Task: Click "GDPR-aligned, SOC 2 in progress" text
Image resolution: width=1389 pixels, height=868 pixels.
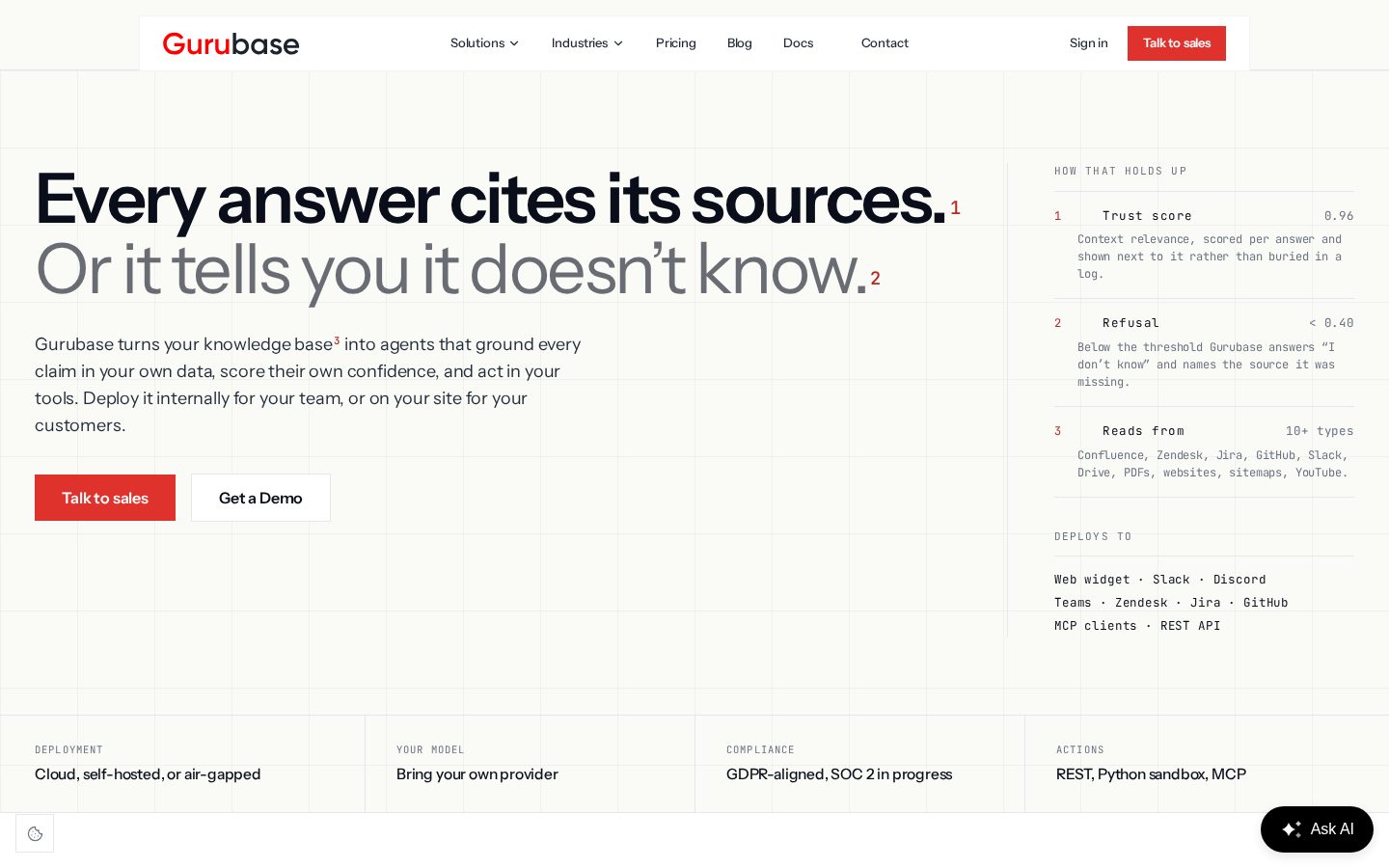Action: (x=839, y=774)
